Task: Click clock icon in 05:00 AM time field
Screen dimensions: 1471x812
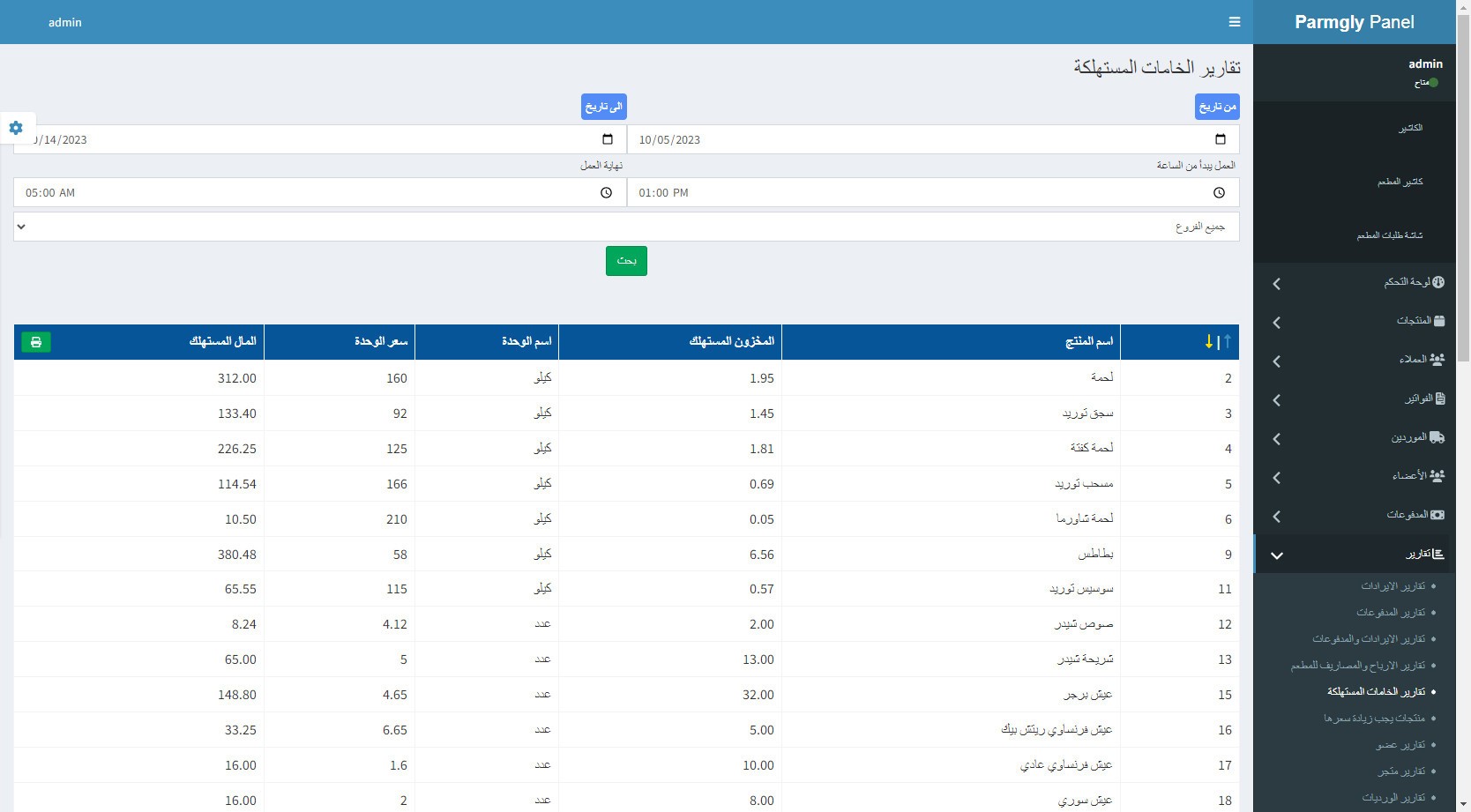Action: (606, 192)
